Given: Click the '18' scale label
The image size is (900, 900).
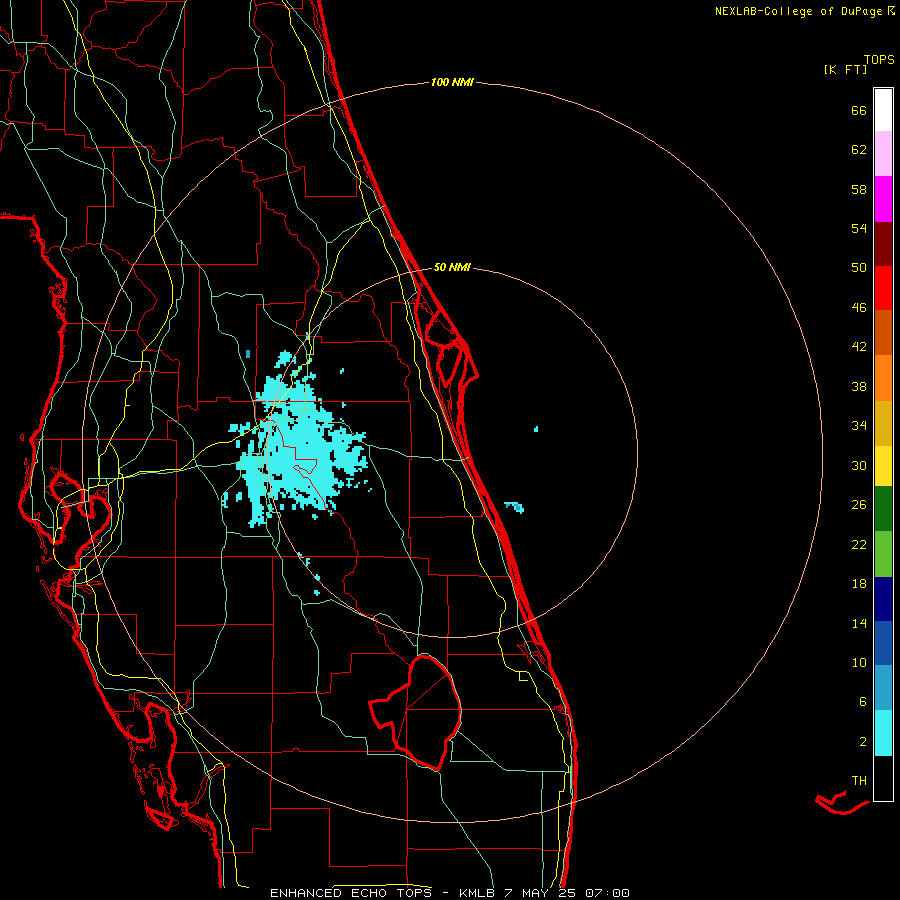Looking at the screenshot, I should coord(859,584).
